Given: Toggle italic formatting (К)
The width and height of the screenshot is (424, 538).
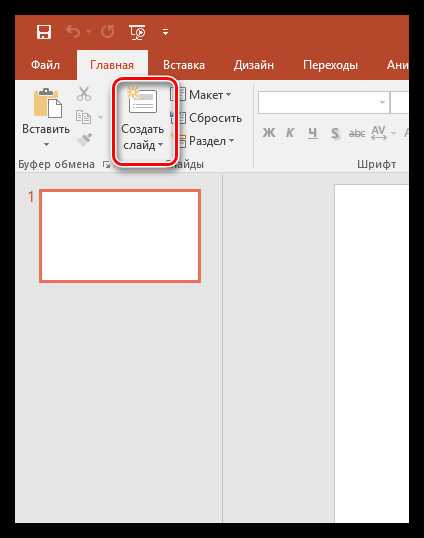Looking at the screenshot, I should [x=290, y=132].
